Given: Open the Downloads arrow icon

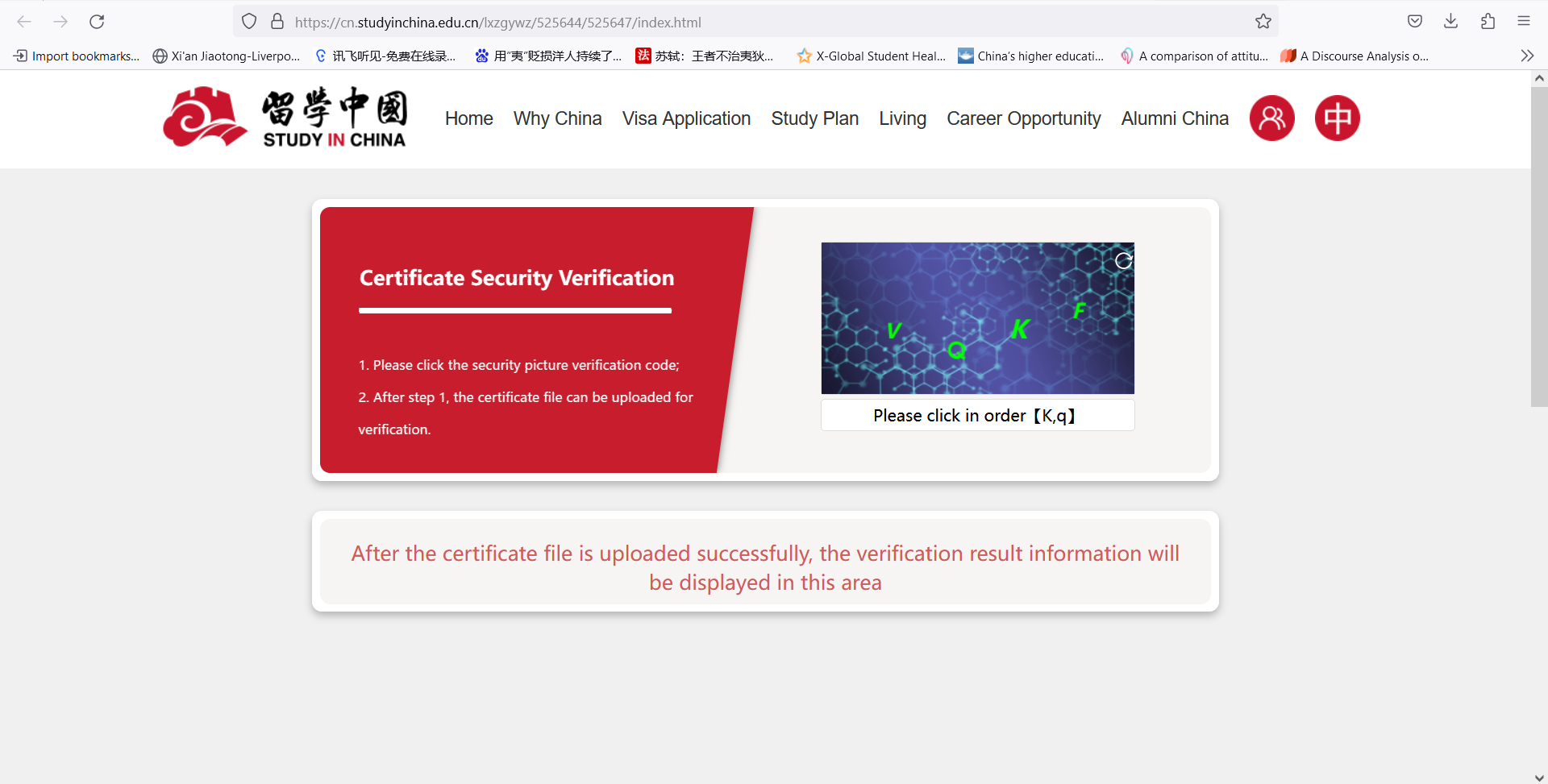Looking at the screenshot, I should pyautogui.click(x=1451, y=22).
